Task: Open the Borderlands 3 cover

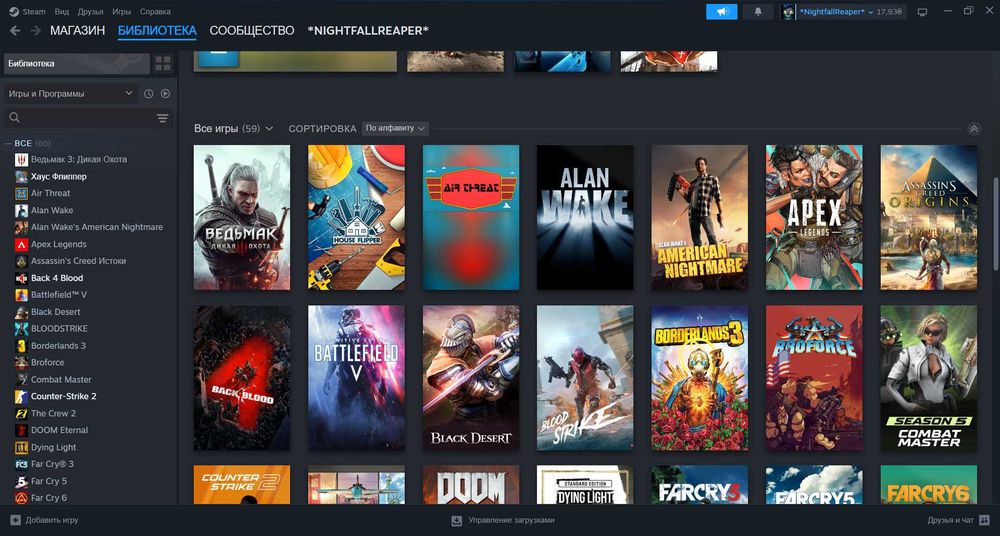Action: tap(700, 378)
